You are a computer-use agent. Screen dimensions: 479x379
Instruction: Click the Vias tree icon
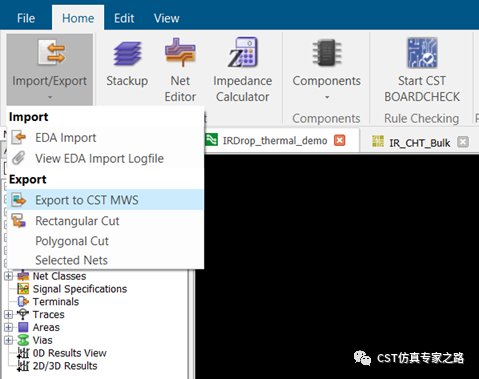pos(23,340)
